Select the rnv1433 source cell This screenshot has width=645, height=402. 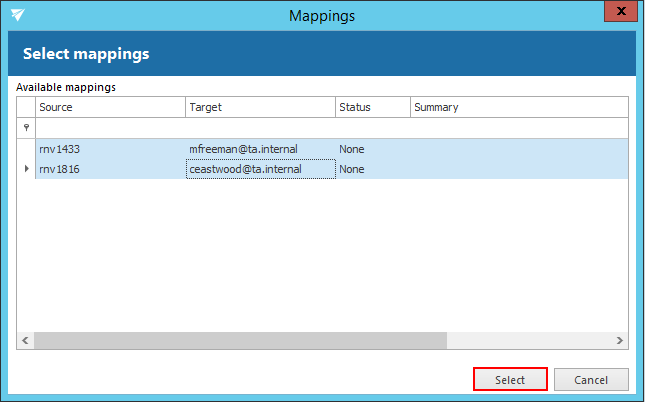click(x=110, y=149)
